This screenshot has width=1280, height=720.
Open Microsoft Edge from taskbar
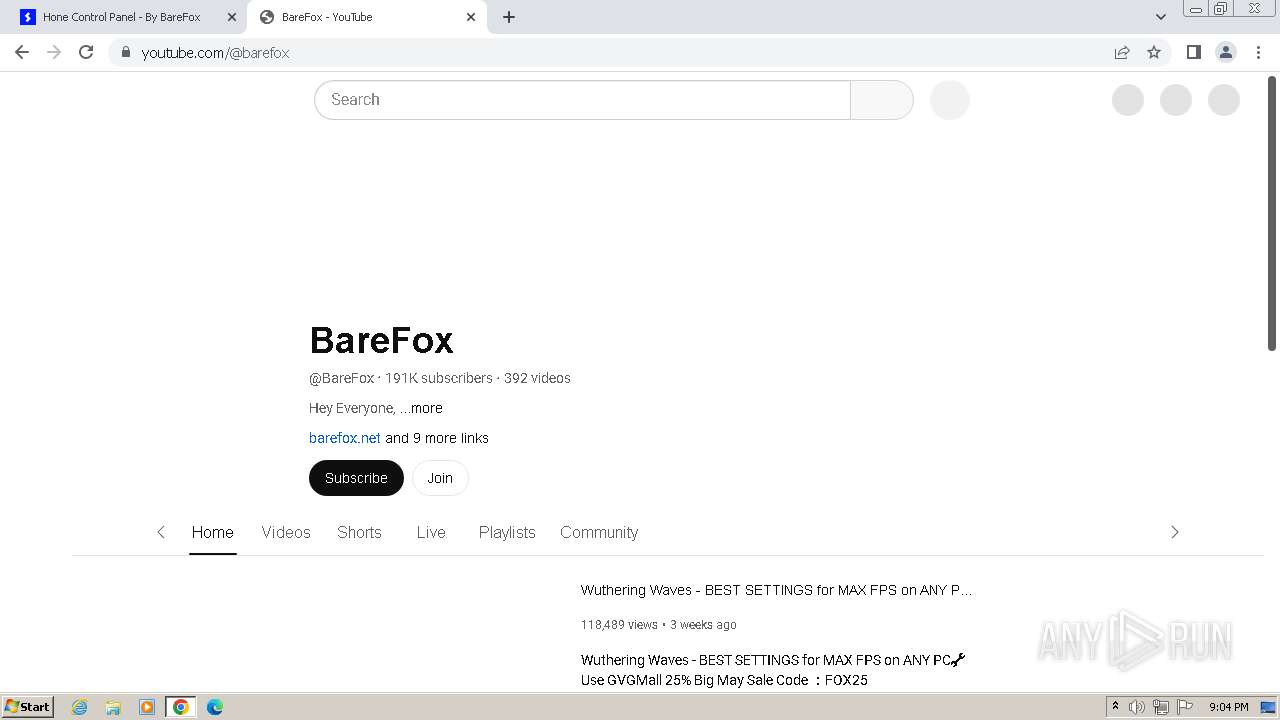pyautogui.click(x=215, y=707)
